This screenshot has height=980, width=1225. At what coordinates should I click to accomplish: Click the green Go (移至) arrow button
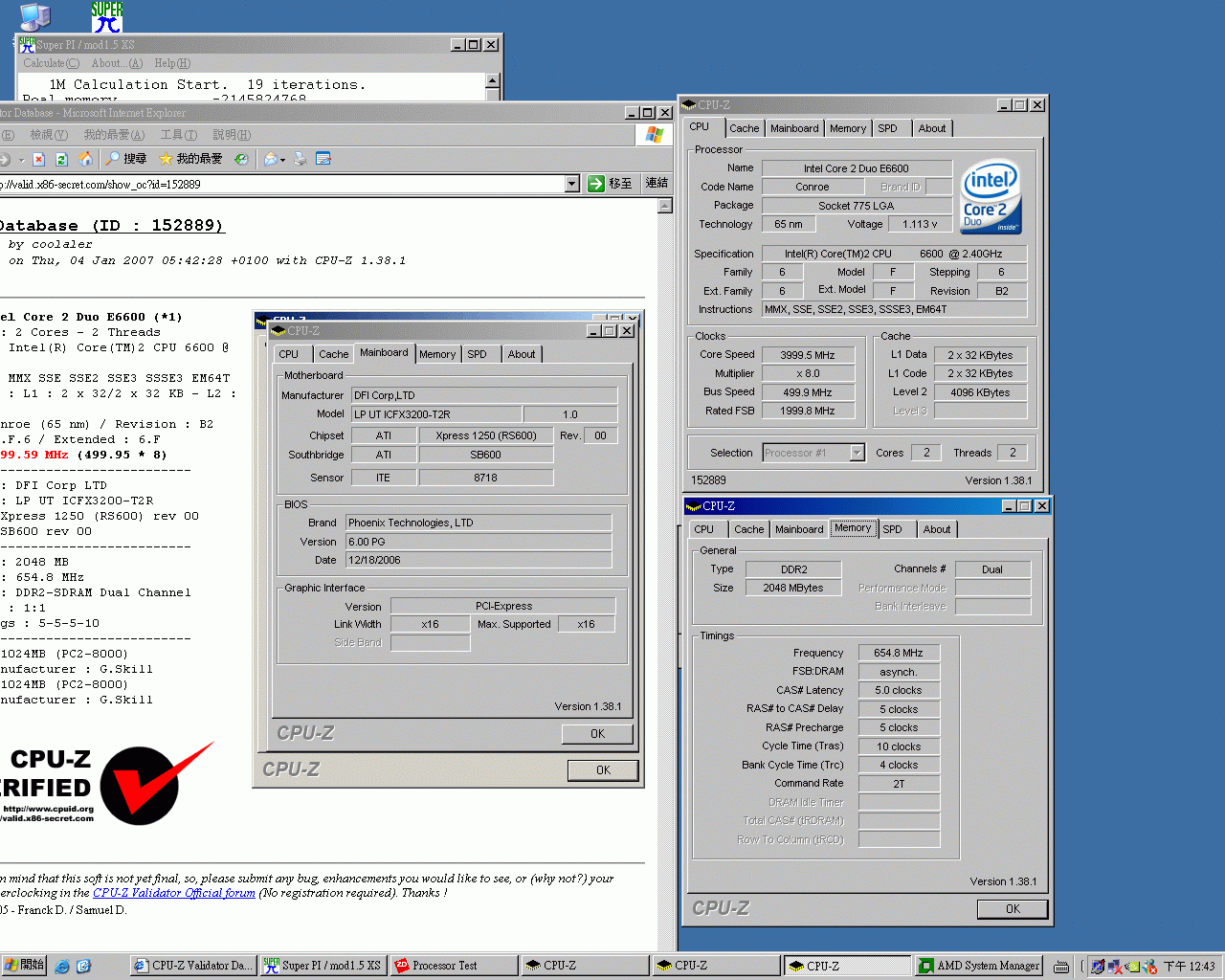point(611,184)
